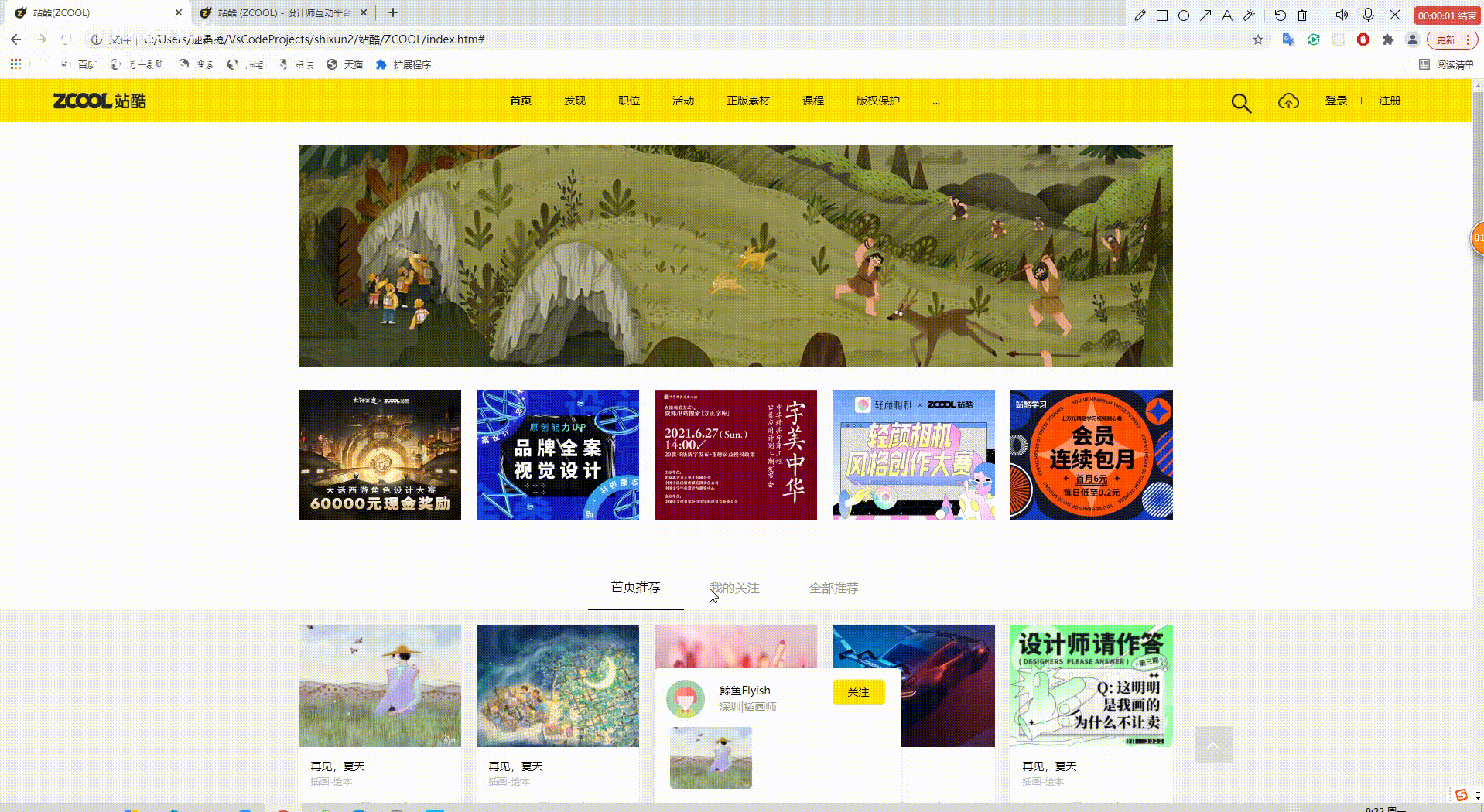Close the recording toolbar with the X
This screenshot has width=1484, height=812.
click(1395, 15)
